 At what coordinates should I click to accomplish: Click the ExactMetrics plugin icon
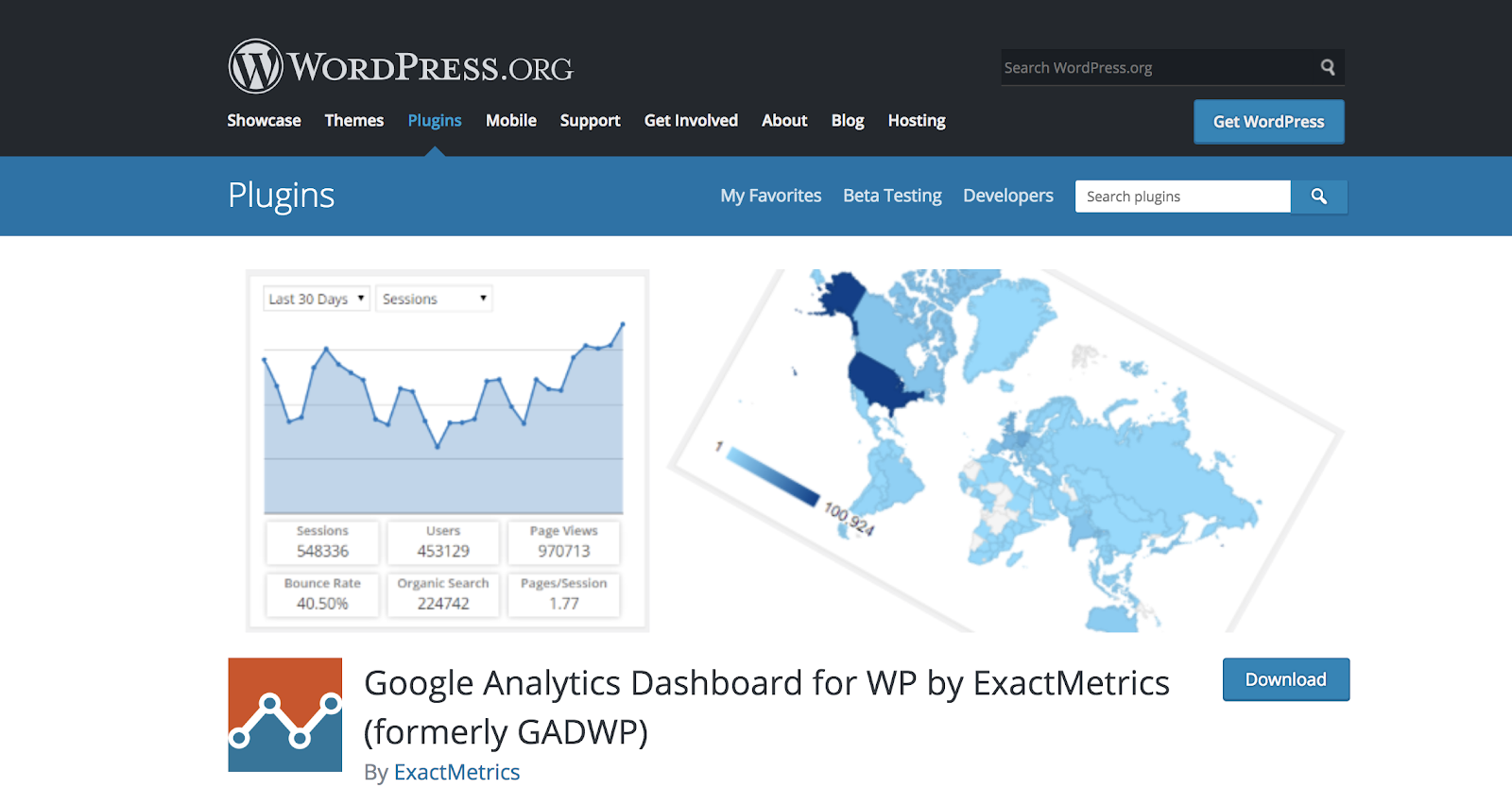click(x=284, y=714)
